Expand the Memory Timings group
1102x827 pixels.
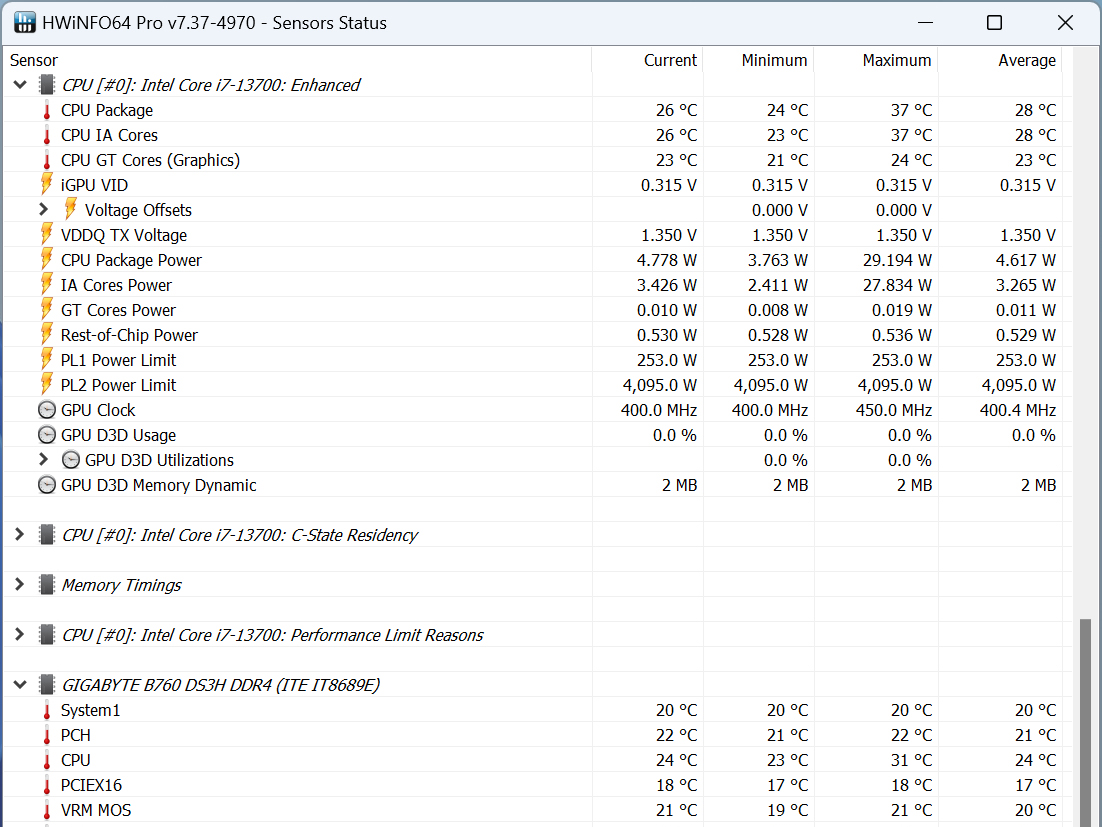[20, 585]
